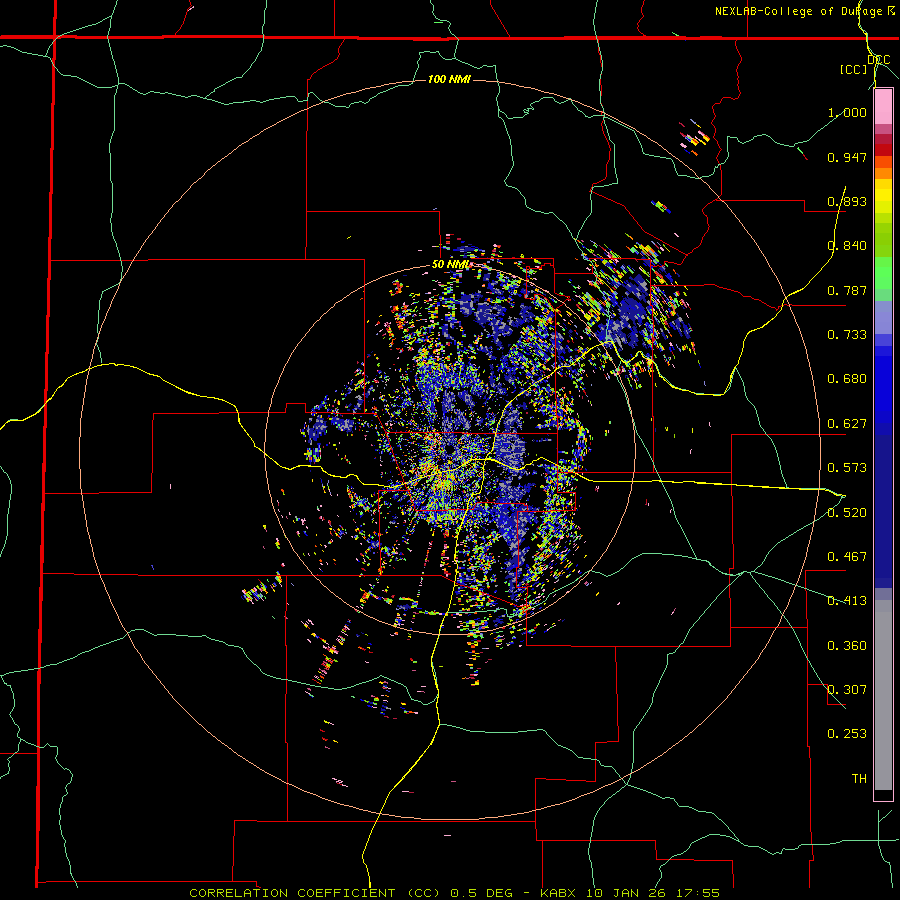Click the 0.893 scale value
Viewport: 900px width, 900px height.
pos(847,201)
